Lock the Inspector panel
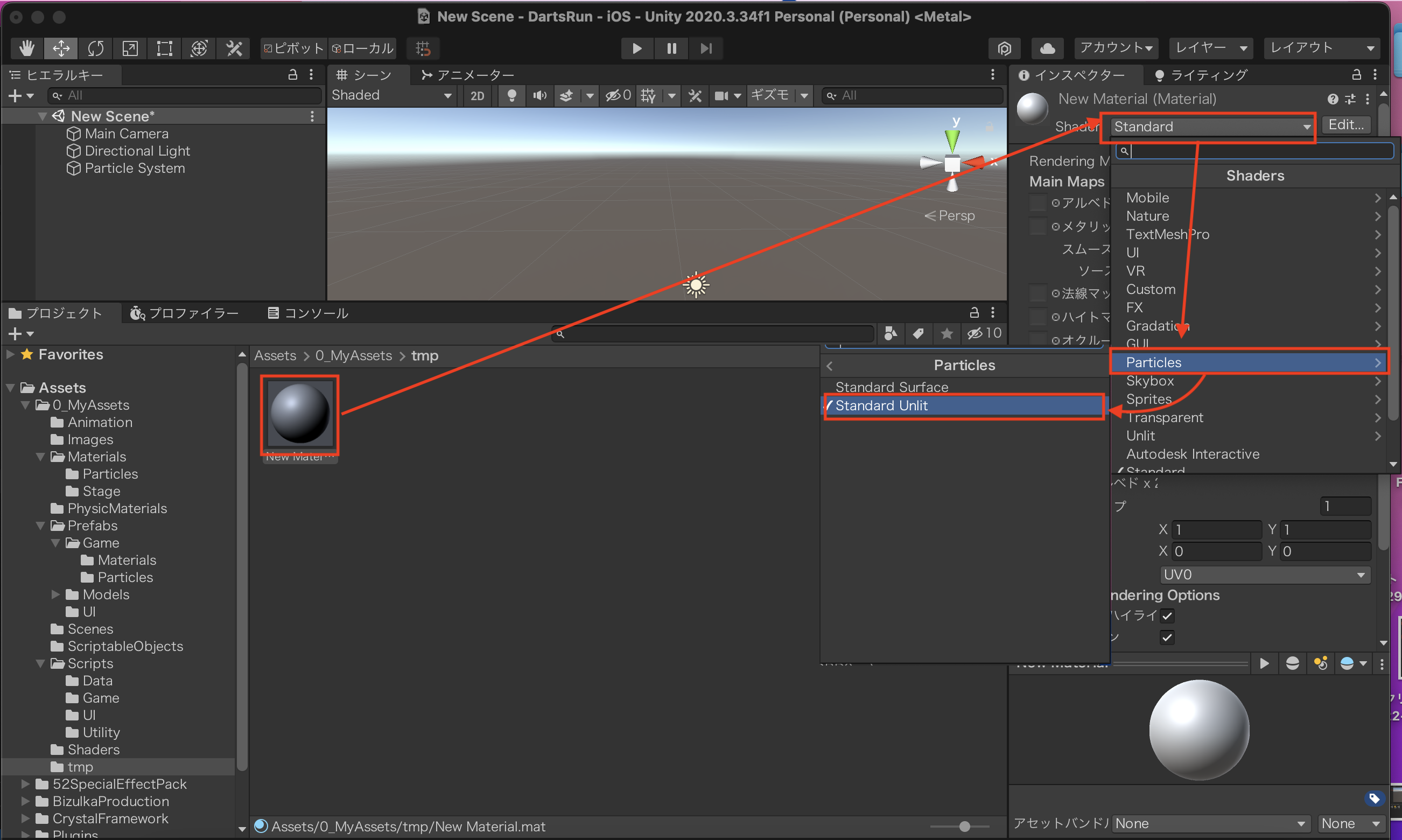Screen dimensions: 1402x840 [1356, 75]
